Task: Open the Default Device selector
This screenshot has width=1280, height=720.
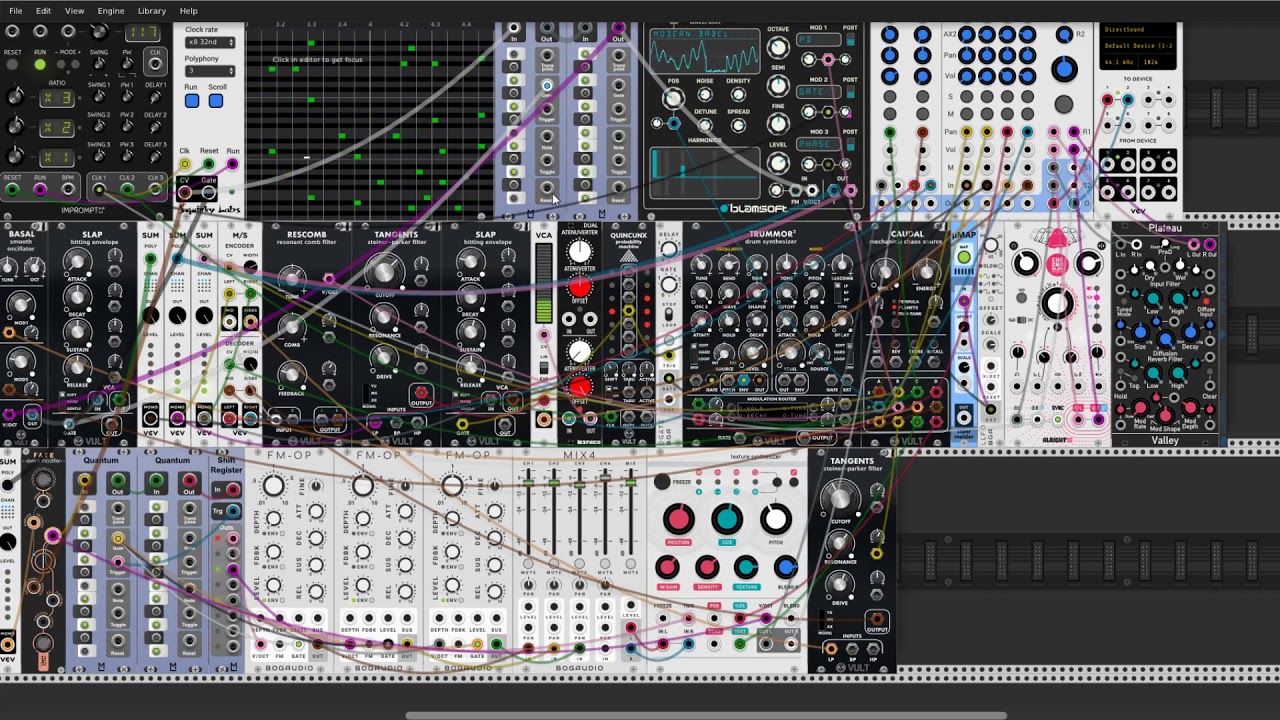Action: (x=1138, y=46)
